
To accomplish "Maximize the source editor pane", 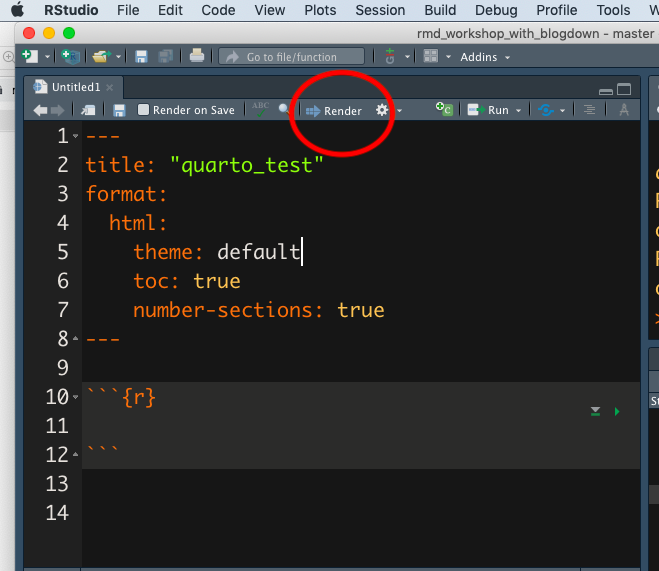I will [x=624, y=89].
